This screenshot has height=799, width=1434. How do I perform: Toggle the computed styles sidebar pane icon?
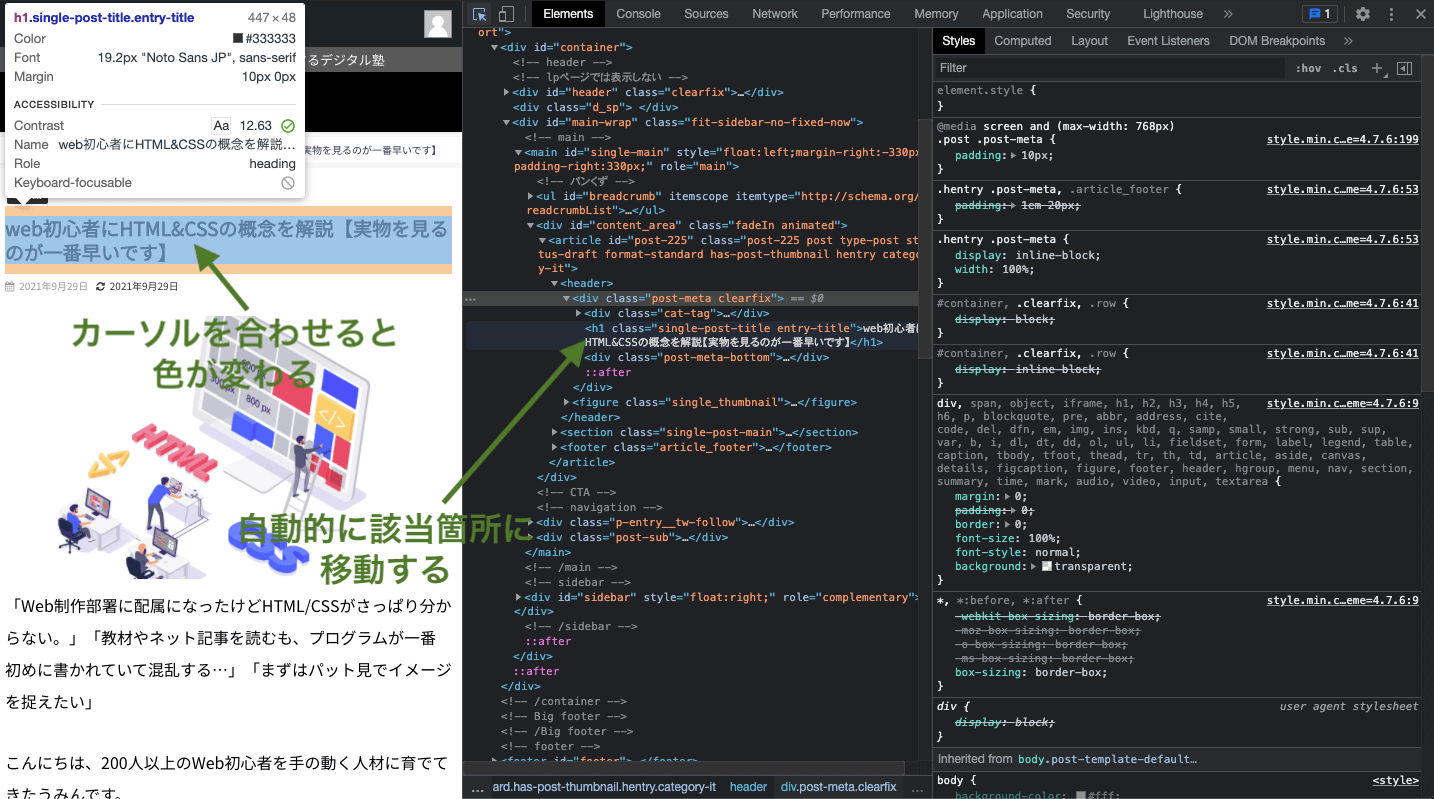pyautogui.click(x=1404, y=68)
